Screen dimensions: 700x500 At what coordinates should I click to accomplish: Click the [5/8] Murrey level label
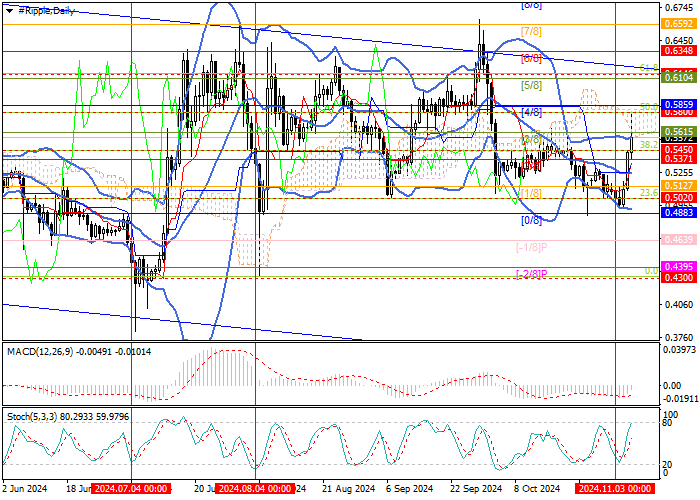pos(531,85)
